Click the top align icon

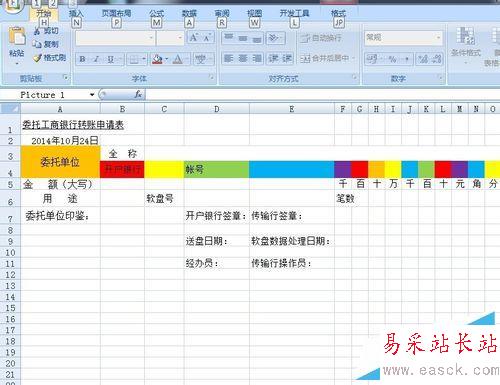tap(229, 38)
